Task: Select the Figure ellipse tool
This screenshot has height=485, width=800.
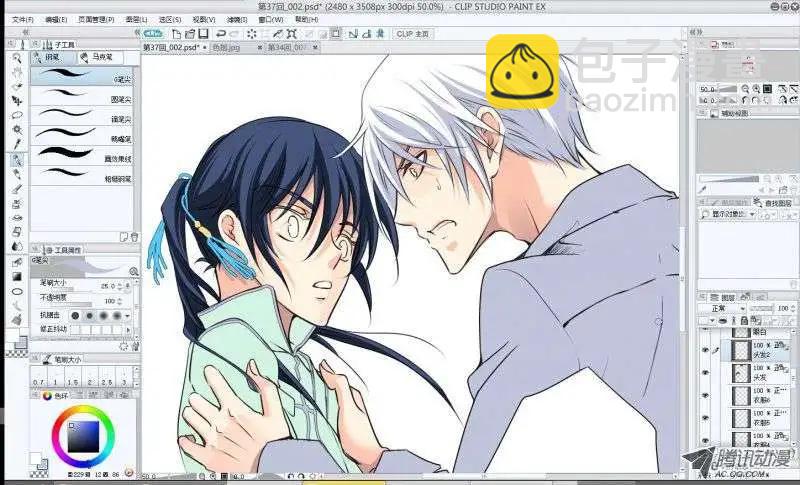Action: [17, 292]
